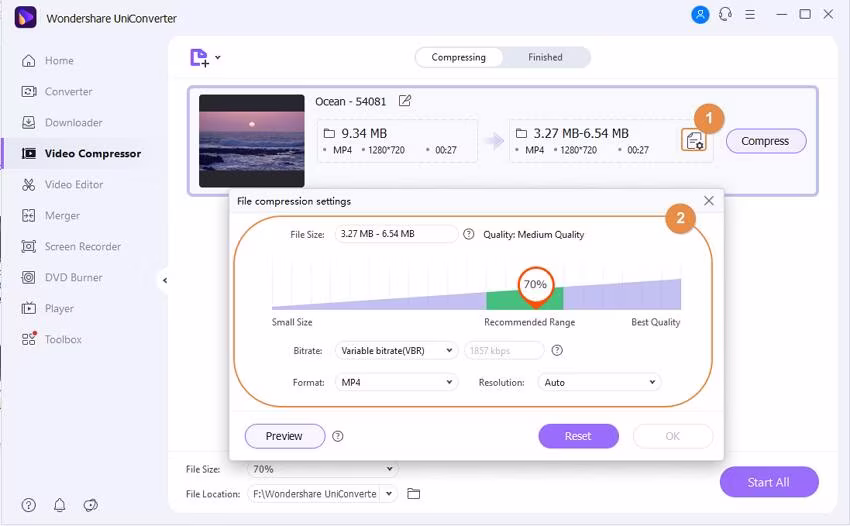The width and height of the screenshot is (850, 526).
Task: Click the help icon beside File Size field
Action: (468, 234)
